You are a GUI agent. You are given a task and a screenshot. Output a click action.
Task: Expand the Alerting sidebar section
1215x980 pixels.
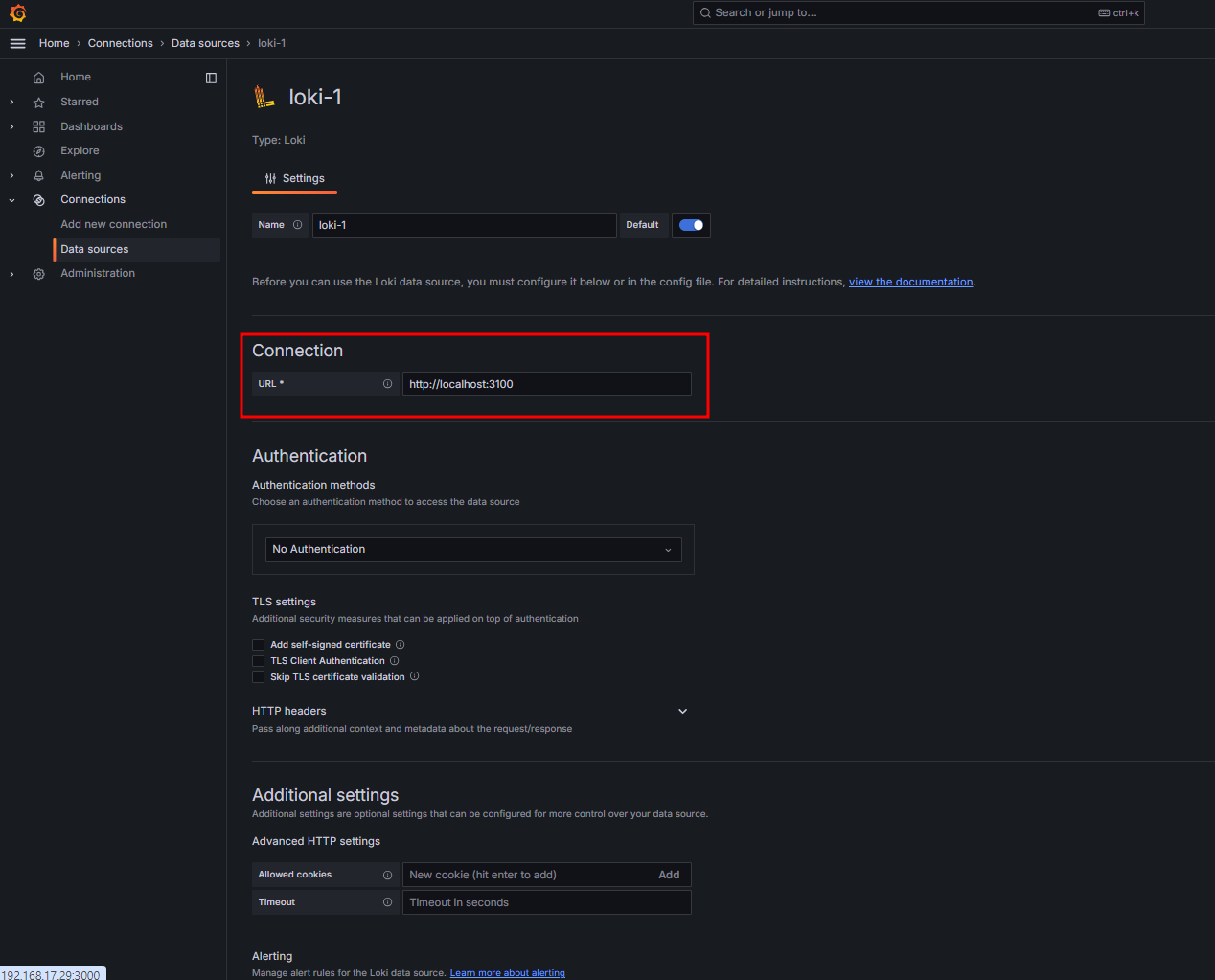11,176
